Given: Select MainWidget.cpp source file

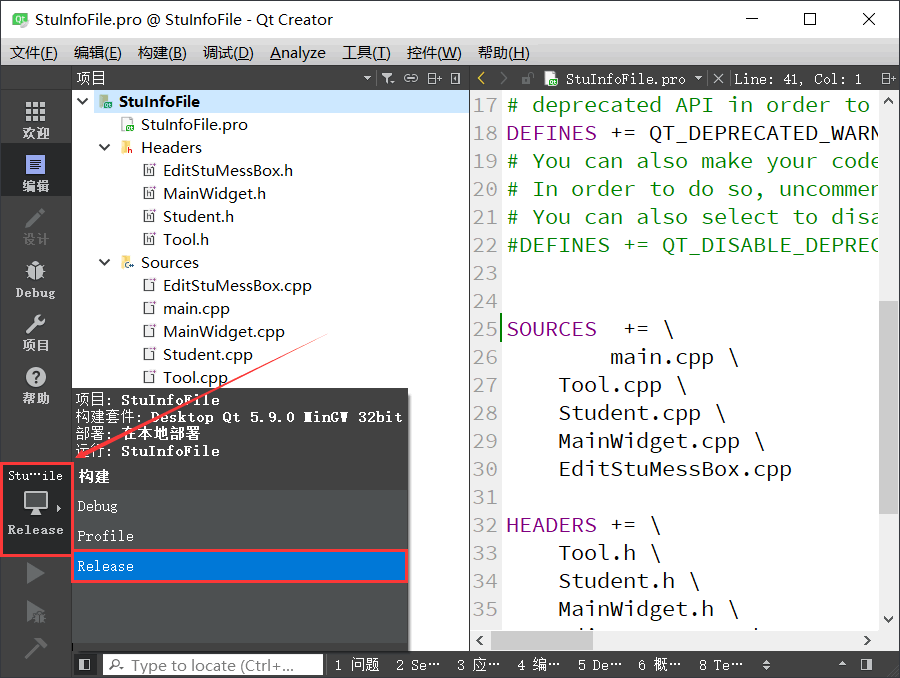Looking at the screenshot, I should click(223, 331).
